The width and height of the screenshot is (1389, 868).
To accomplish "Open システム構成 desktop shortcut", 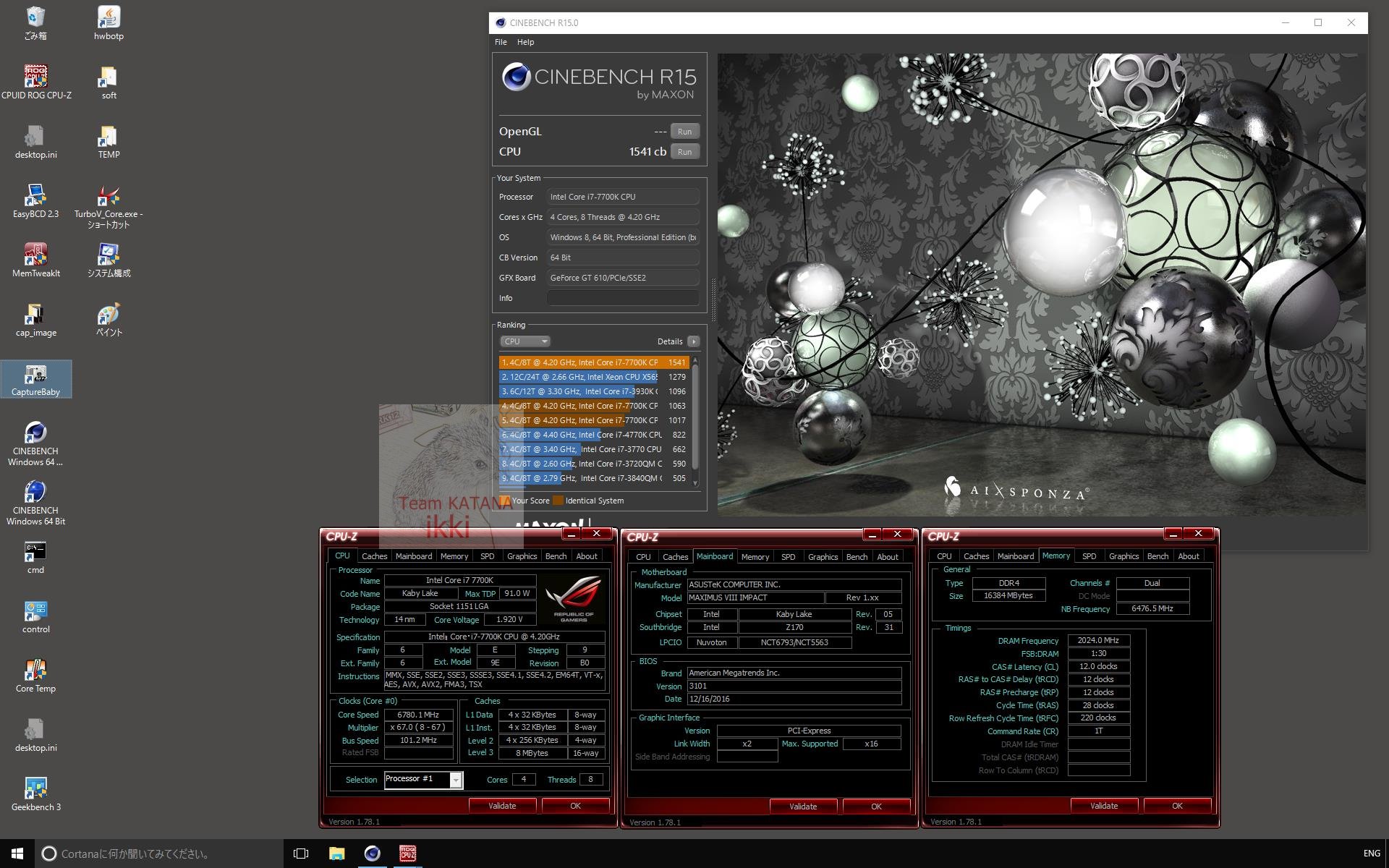I will coord(109,260).
